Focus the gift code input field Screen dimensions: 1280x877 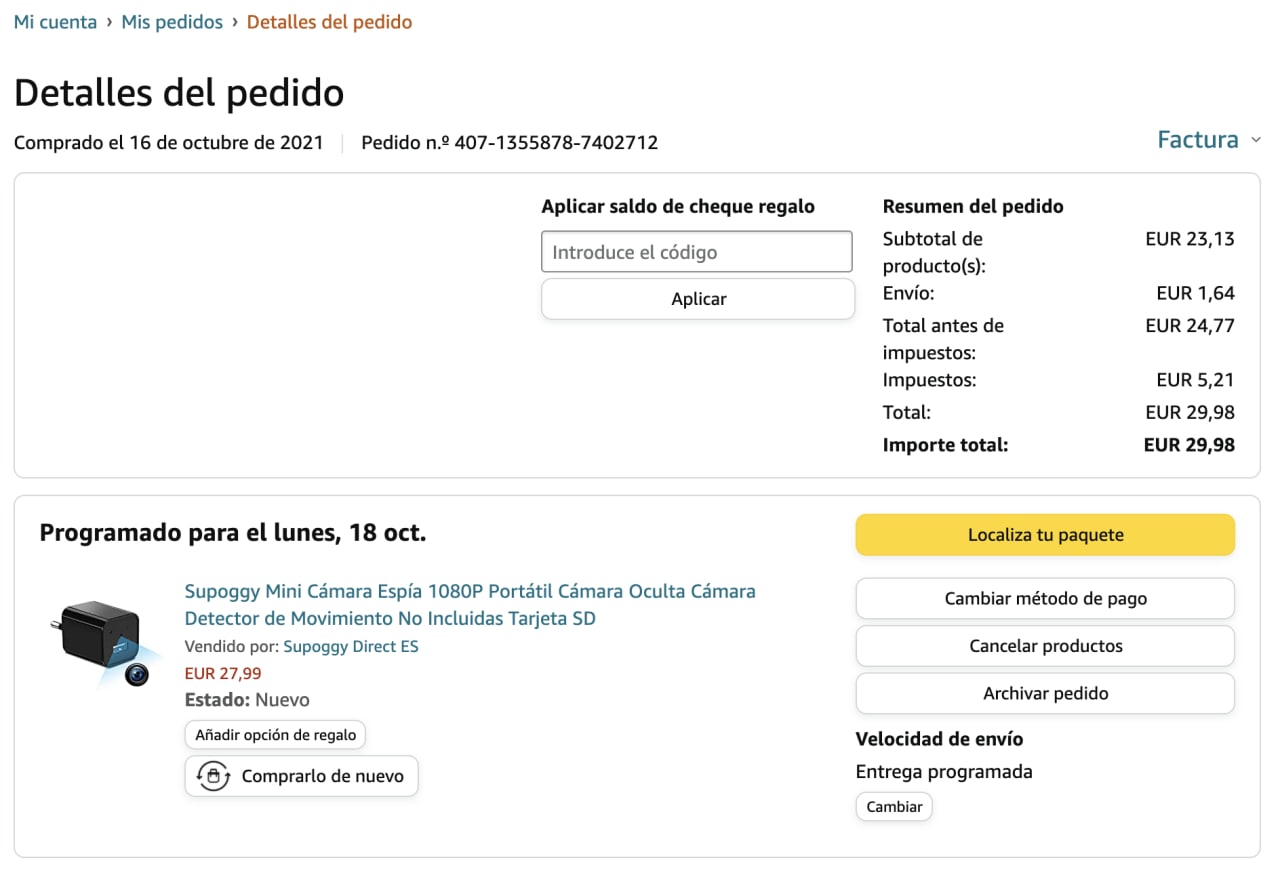[x=696, y=252]
